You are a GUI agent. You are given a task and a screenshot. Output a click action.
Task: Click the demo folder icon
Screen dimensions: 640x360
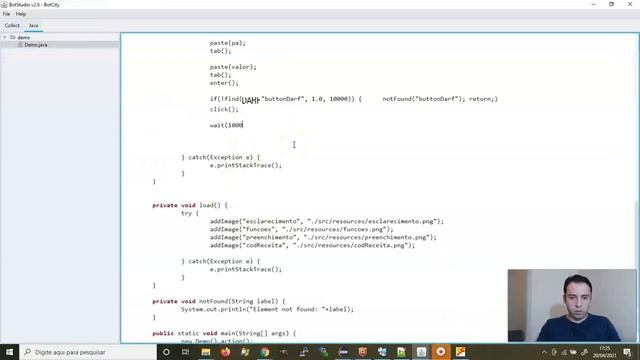tap(13, 37)
